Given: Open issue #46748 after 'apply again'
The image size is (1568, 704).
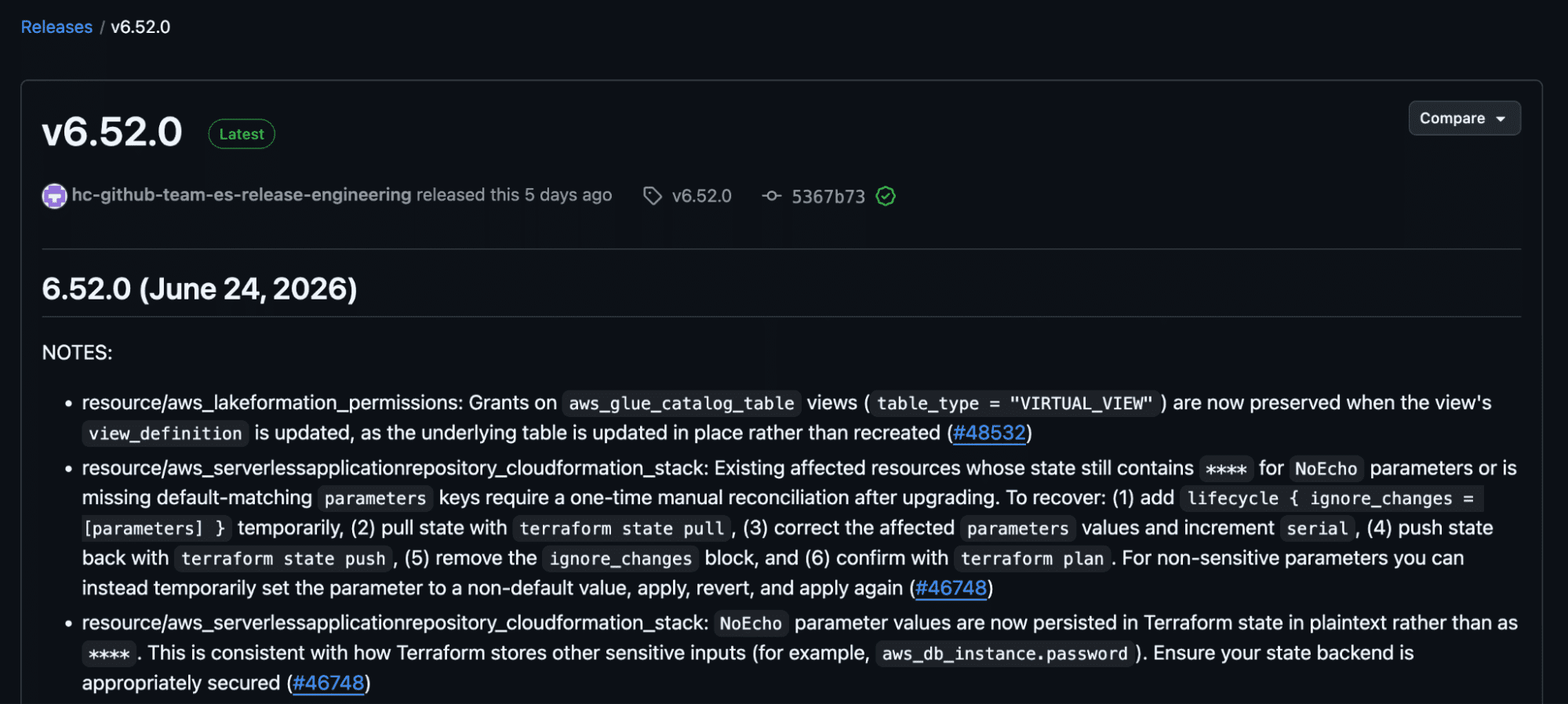Looking at the screenshot, I should click(x=951, y=588).
